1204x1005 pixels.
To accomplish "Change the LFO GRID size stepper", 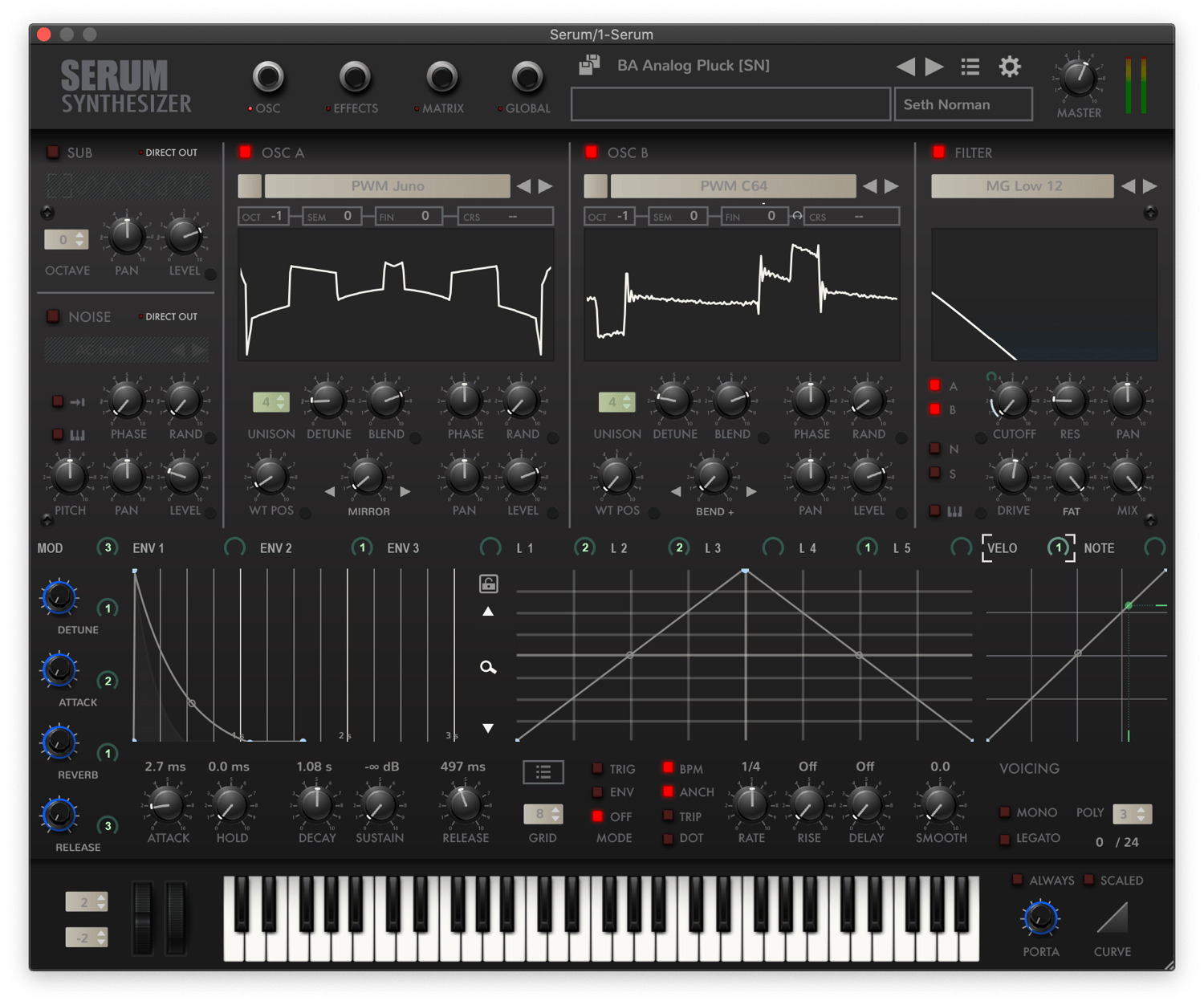I will pyautogui.click(x=543, y=814).
